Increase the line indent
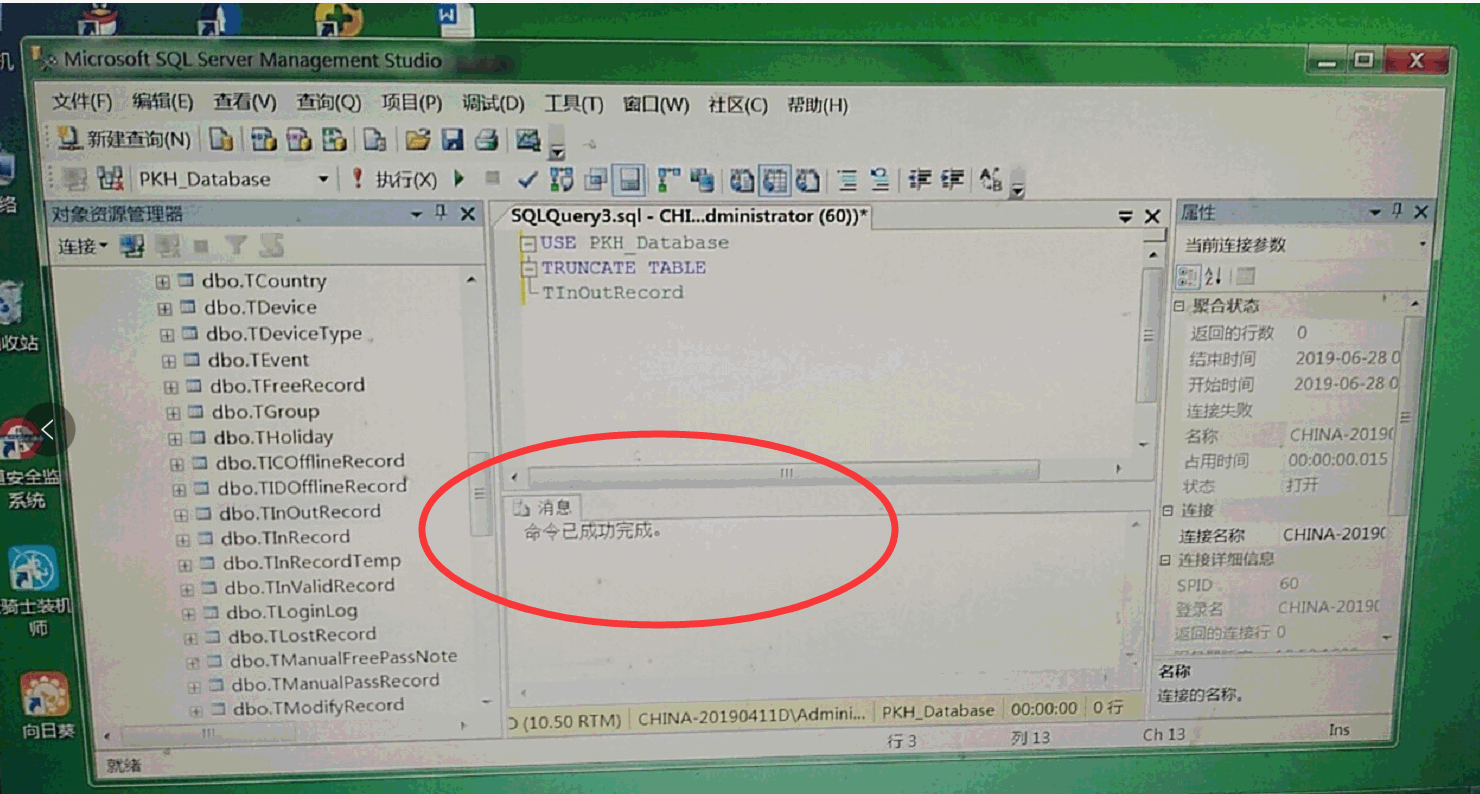Screen dimensions: 1480x794 [x=953, y=181]
